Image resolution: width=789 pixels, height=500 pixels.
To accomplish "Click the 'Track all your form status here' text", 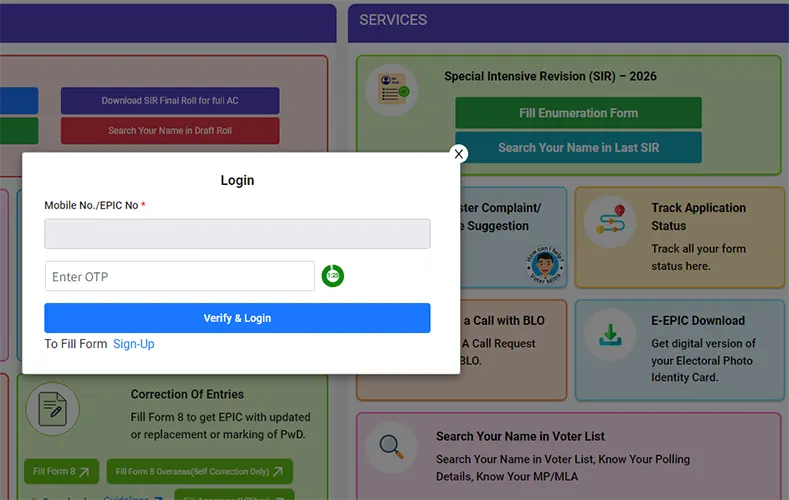I will click(698, 257).
